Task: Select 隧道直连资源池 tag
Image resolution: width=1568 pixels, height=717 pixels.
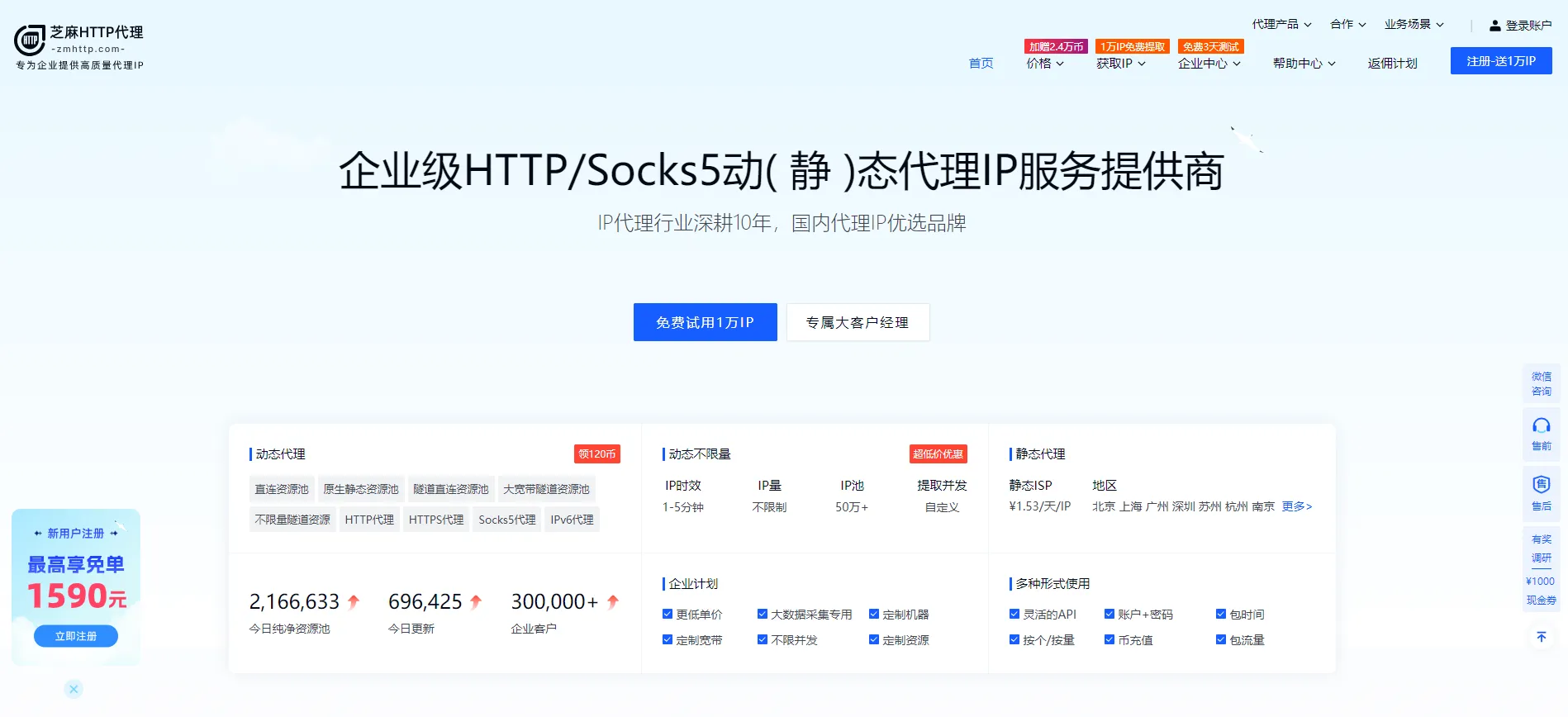Action: (x=451, y=489)
